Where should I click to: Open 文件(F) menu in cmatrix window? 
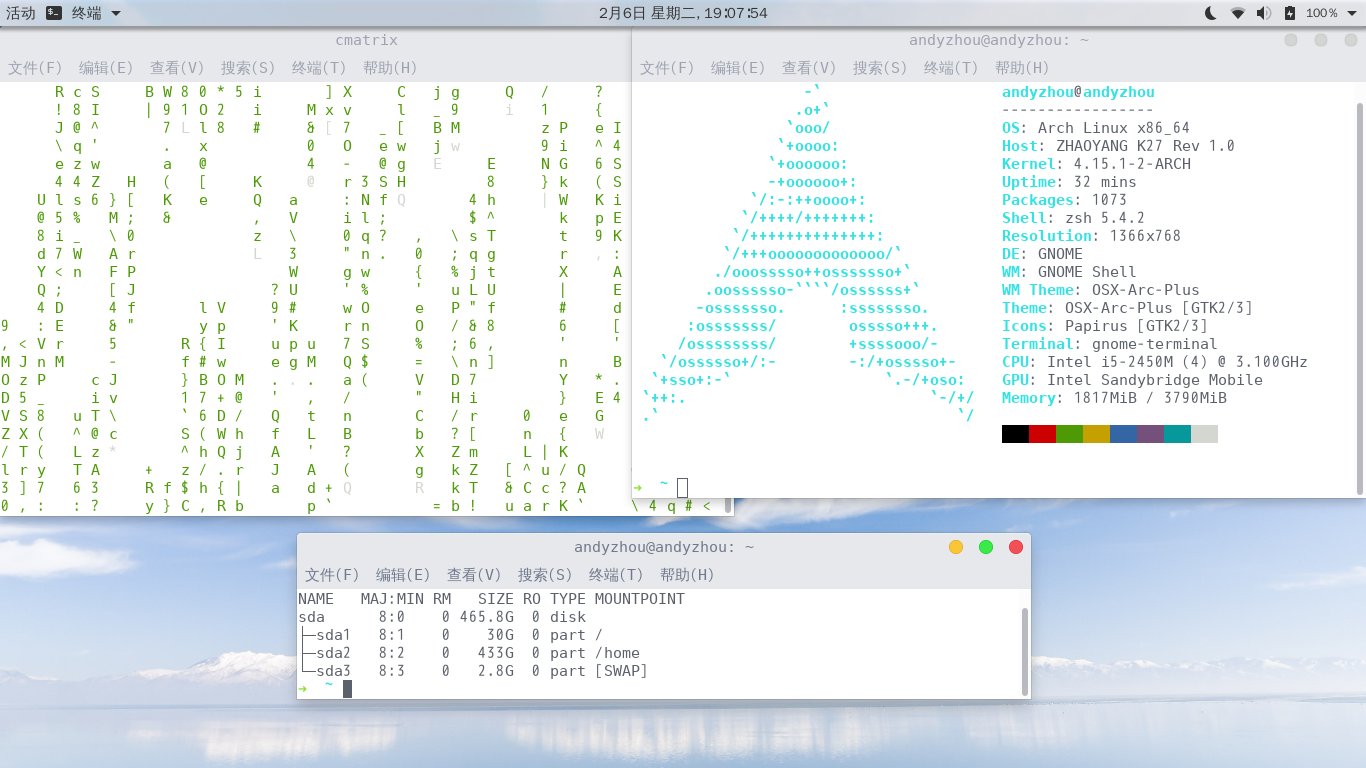(x=35, y=68)
